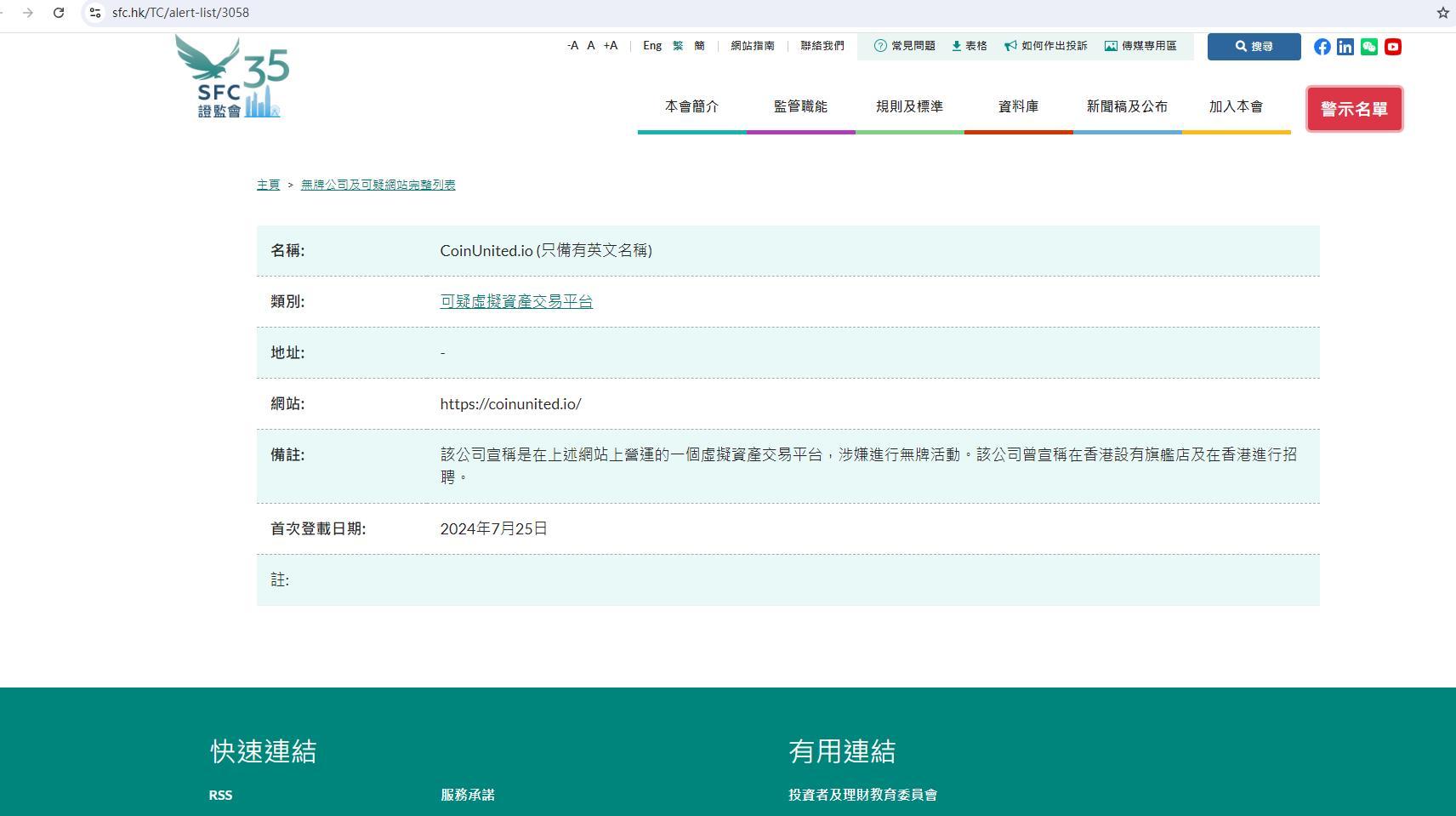Open the SFC Facebook page icon
The height and width of the screenshot is (816, 1456).
(x=1322, y=47)
